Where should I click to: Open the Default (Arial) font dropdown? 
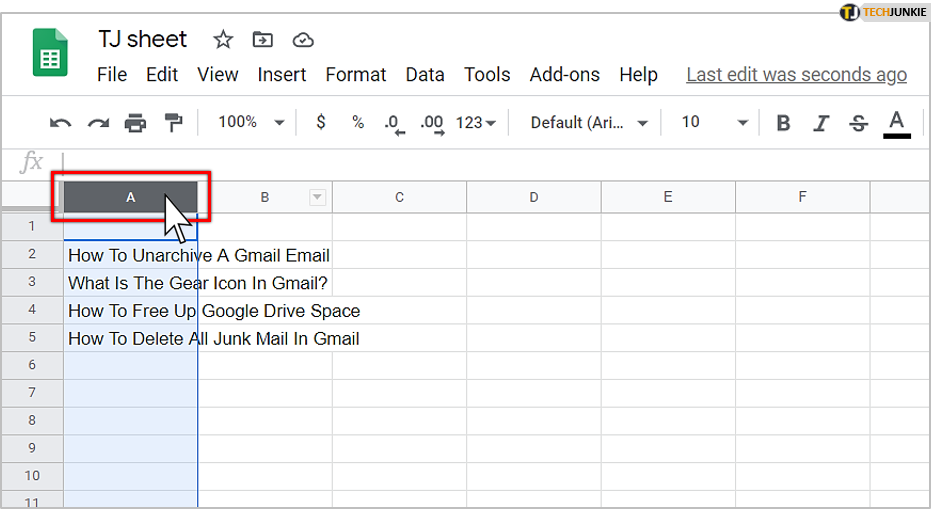pos(589,123)
